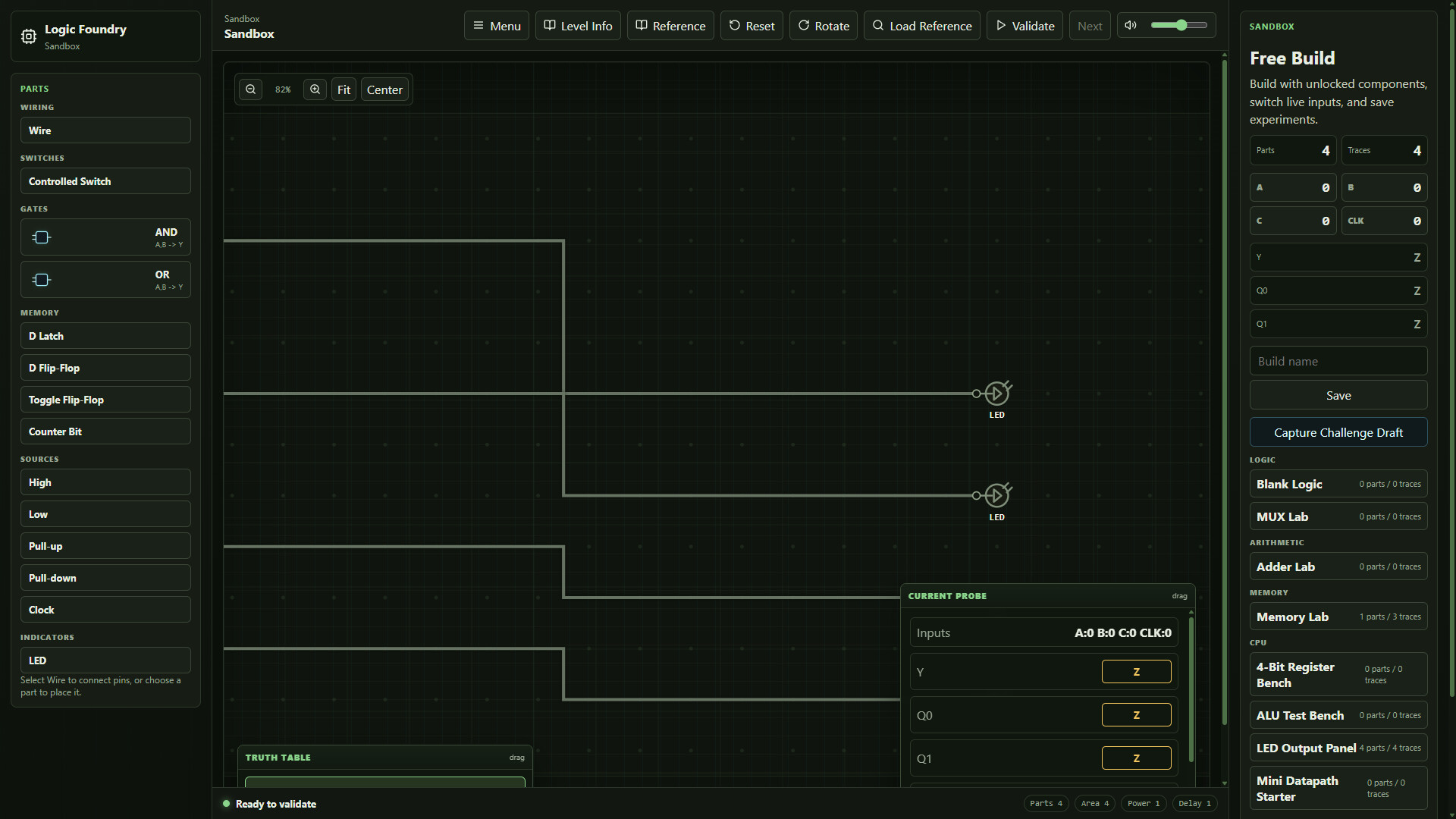Select the High source
The width and height of the screenshot is (1456, 819).
[x=105, y=482]
